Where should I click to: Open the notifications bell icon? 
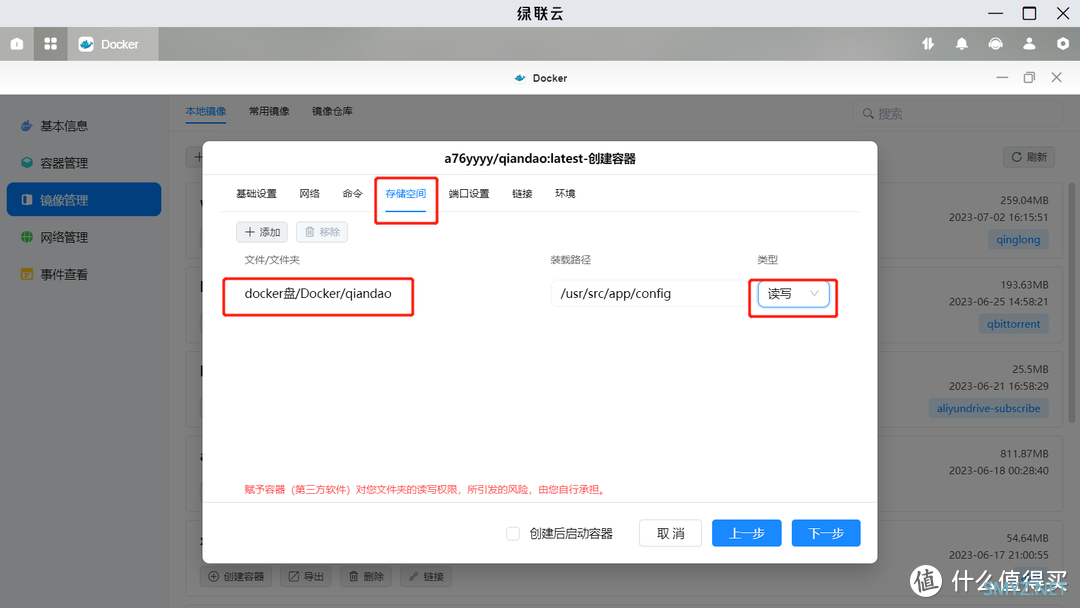pos(962,44)
